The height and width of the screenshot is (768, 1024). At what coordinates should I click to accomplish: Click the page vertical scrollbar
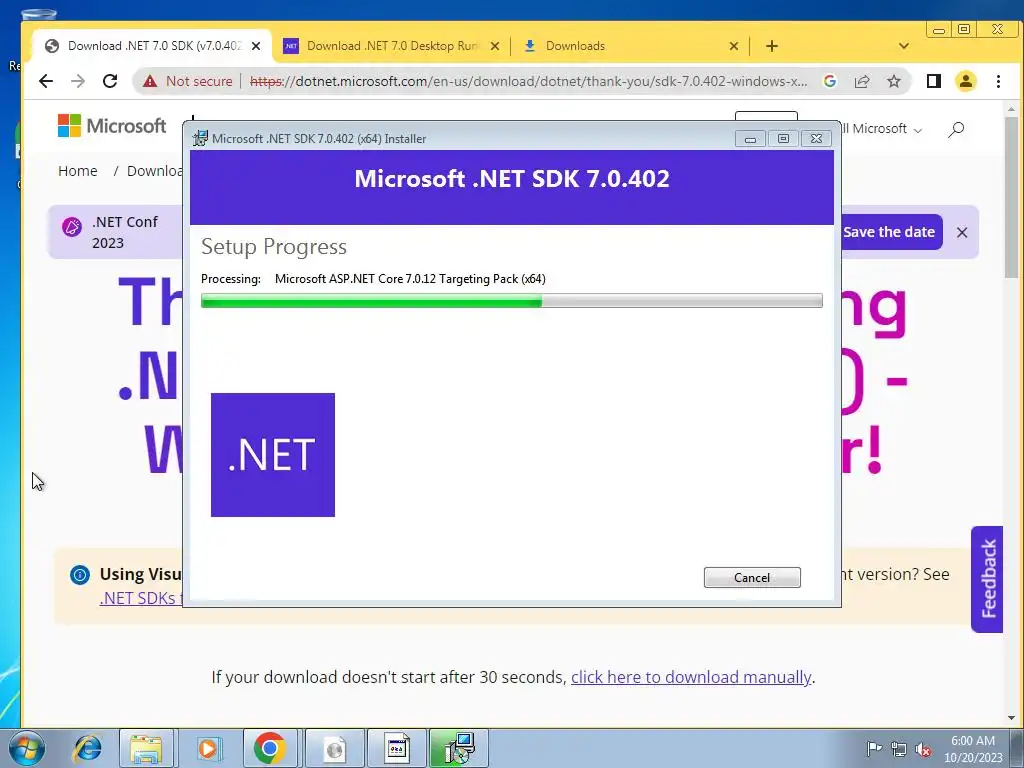point(1012,196)
